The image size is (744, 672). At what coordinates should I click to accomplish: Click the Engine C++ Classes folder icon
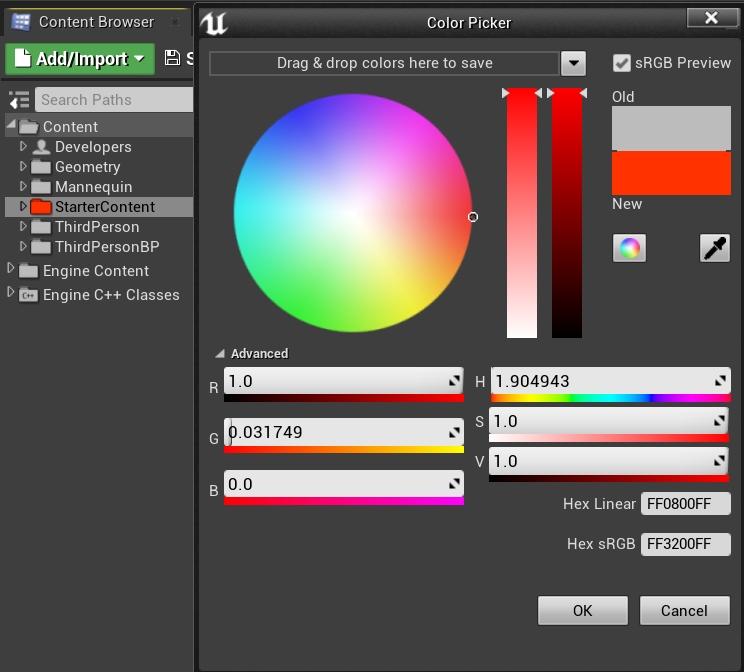click(x=28, y=295)
